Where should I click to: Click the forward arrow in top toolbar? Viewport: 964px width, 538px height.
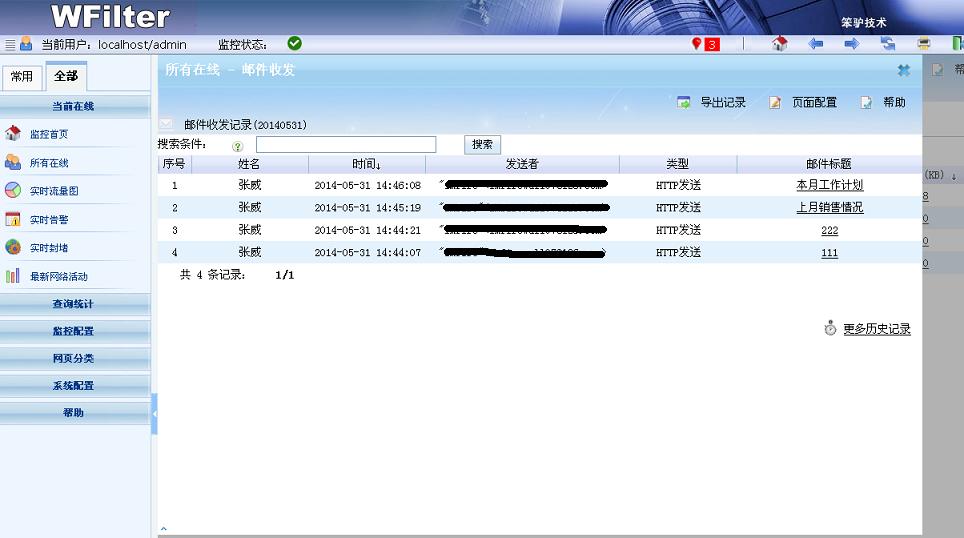[x=851, y=44]
